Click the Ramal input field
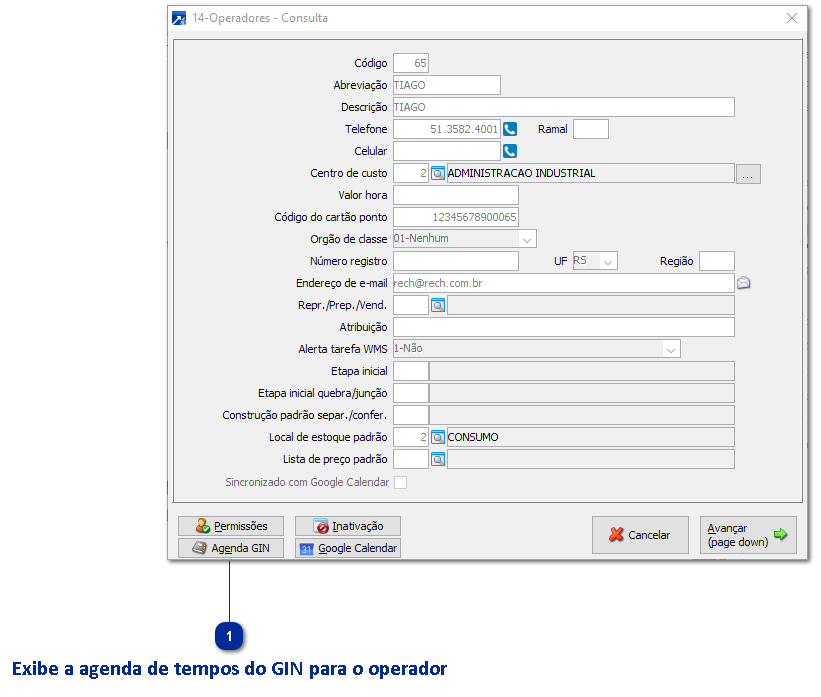 point(591,129)
